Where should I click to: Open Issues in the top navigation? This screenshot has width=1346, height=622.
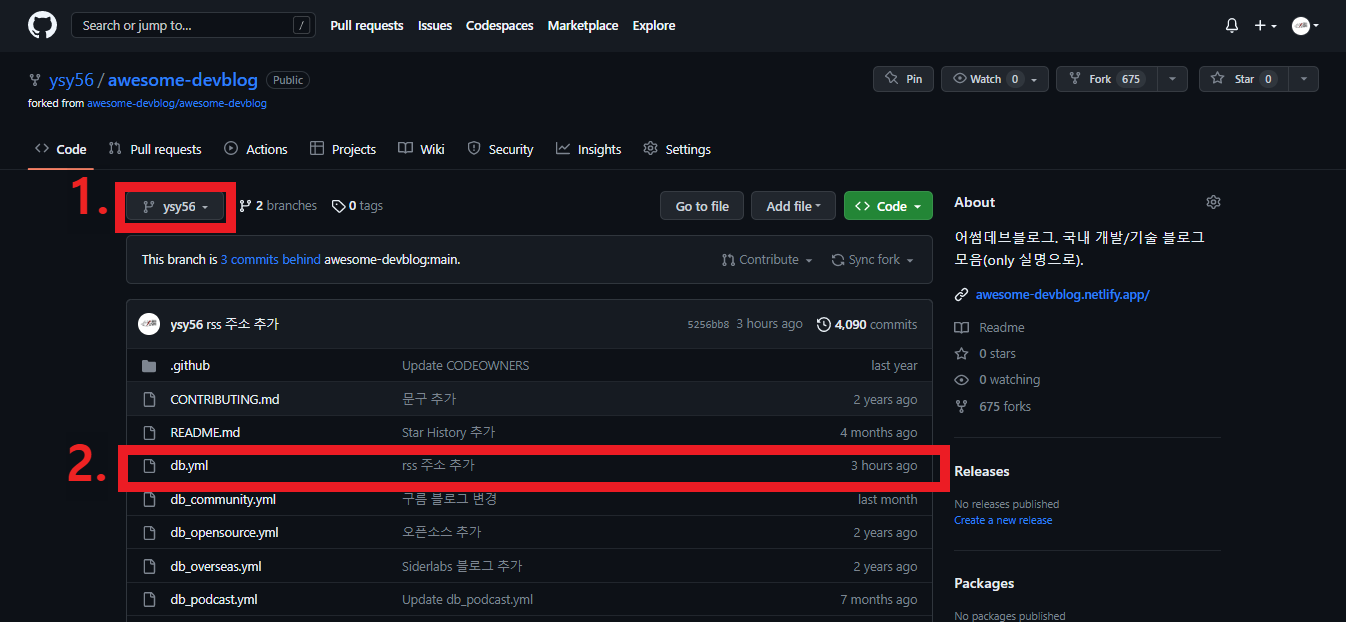pos(435,25)
